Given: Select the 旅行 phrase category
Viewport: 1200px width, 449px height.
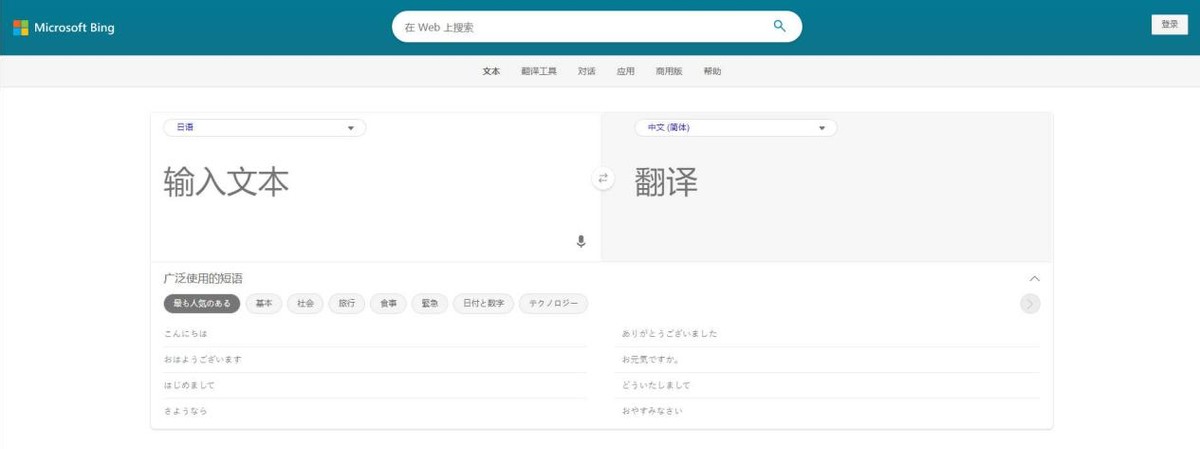Looking at the screenshot, I should (346, 304).
